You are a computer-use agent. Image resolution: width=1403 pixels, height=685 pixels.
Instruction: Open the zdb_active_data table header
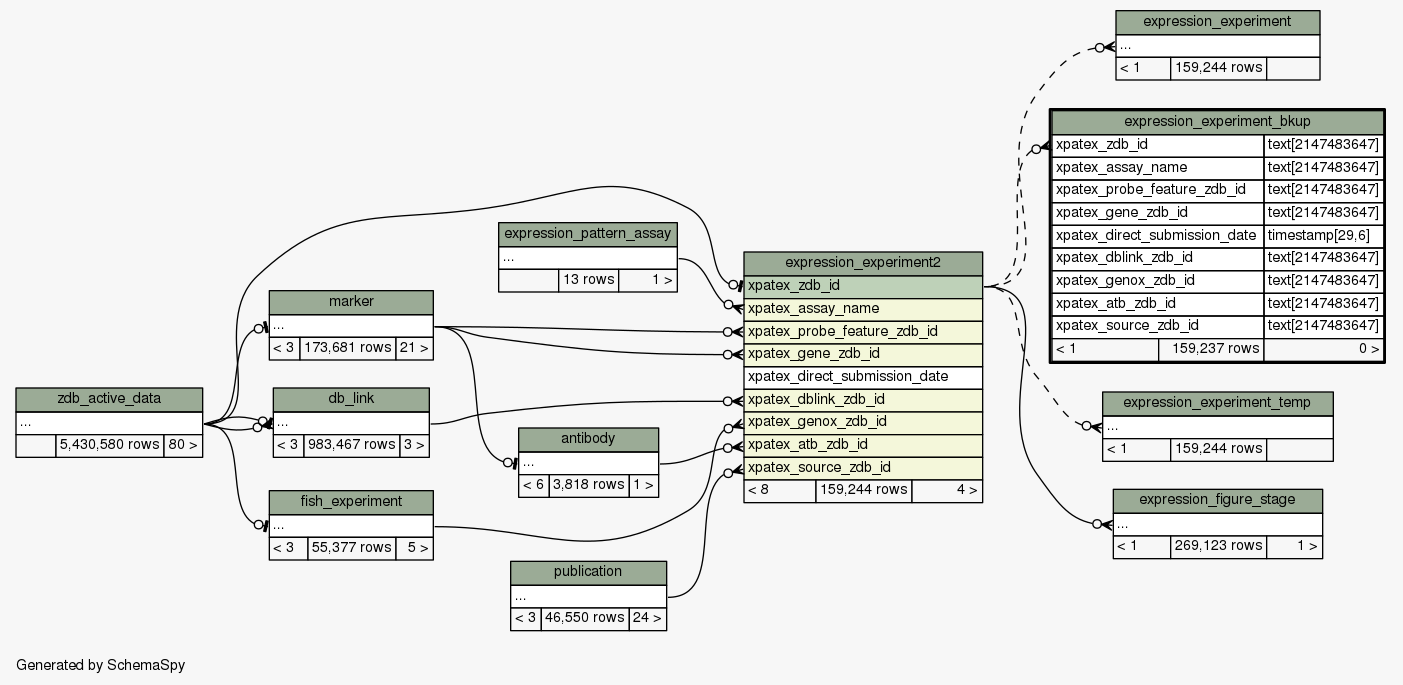(x=109, y=399)
